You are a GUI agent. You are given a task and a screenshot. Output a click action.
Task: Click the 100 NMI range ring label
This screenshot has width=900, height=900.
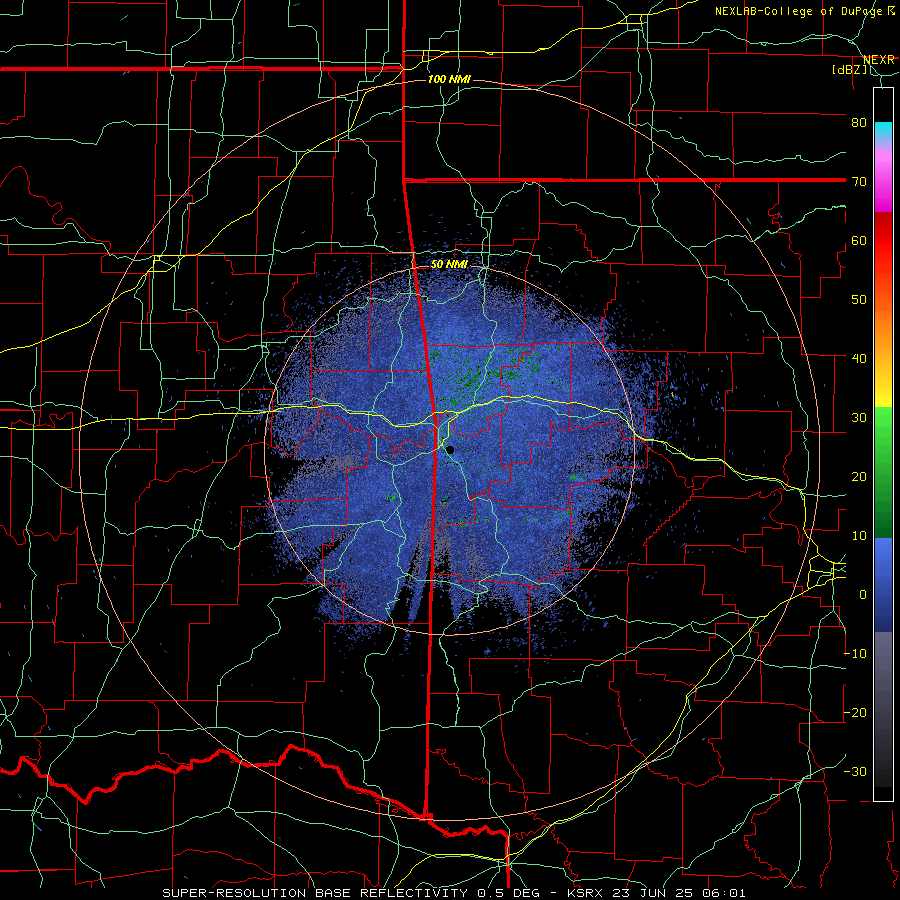click(449, 79)
